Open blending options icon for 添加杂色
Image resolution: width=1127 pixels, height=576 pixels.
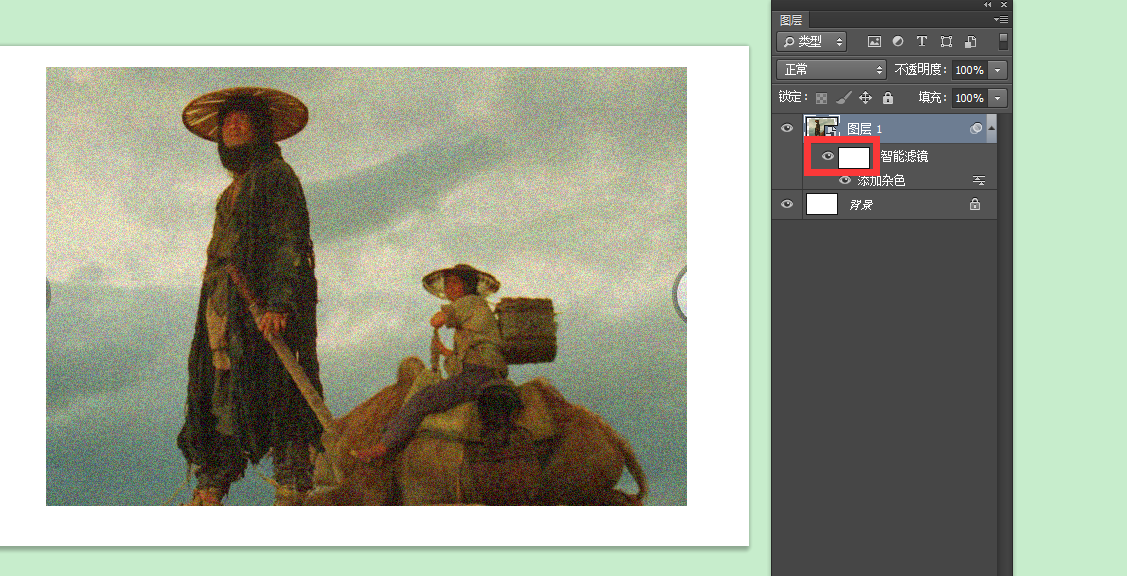click(979, 180)
